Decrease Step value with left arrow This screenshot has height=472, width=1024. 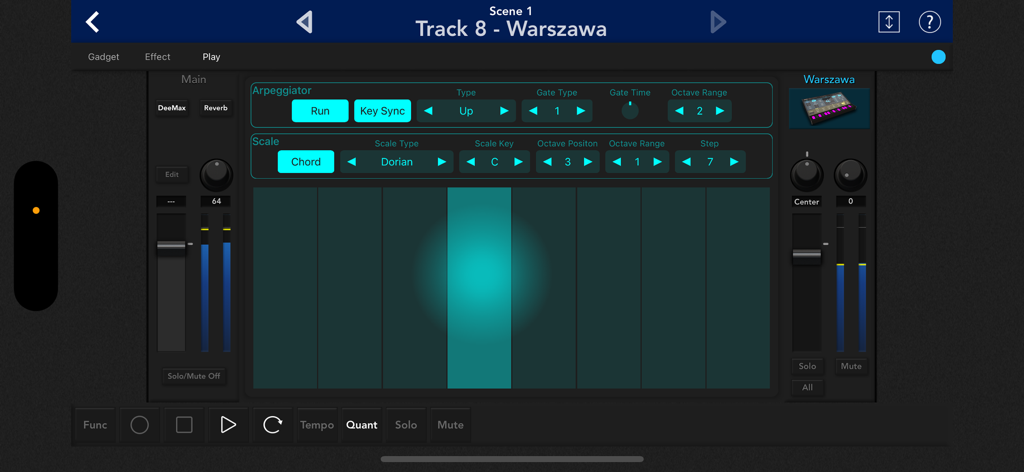pyautogui.click(x=686, y=162)
